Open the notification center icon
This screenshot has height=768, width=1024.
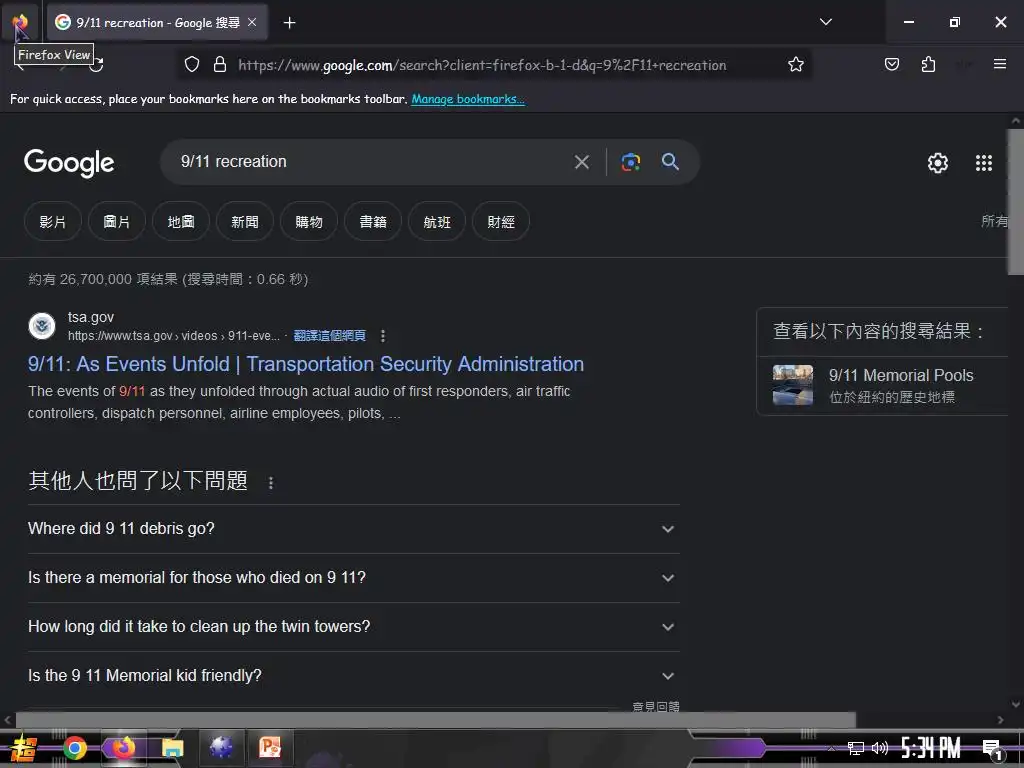pyautogui.click(x=992, y=748)
